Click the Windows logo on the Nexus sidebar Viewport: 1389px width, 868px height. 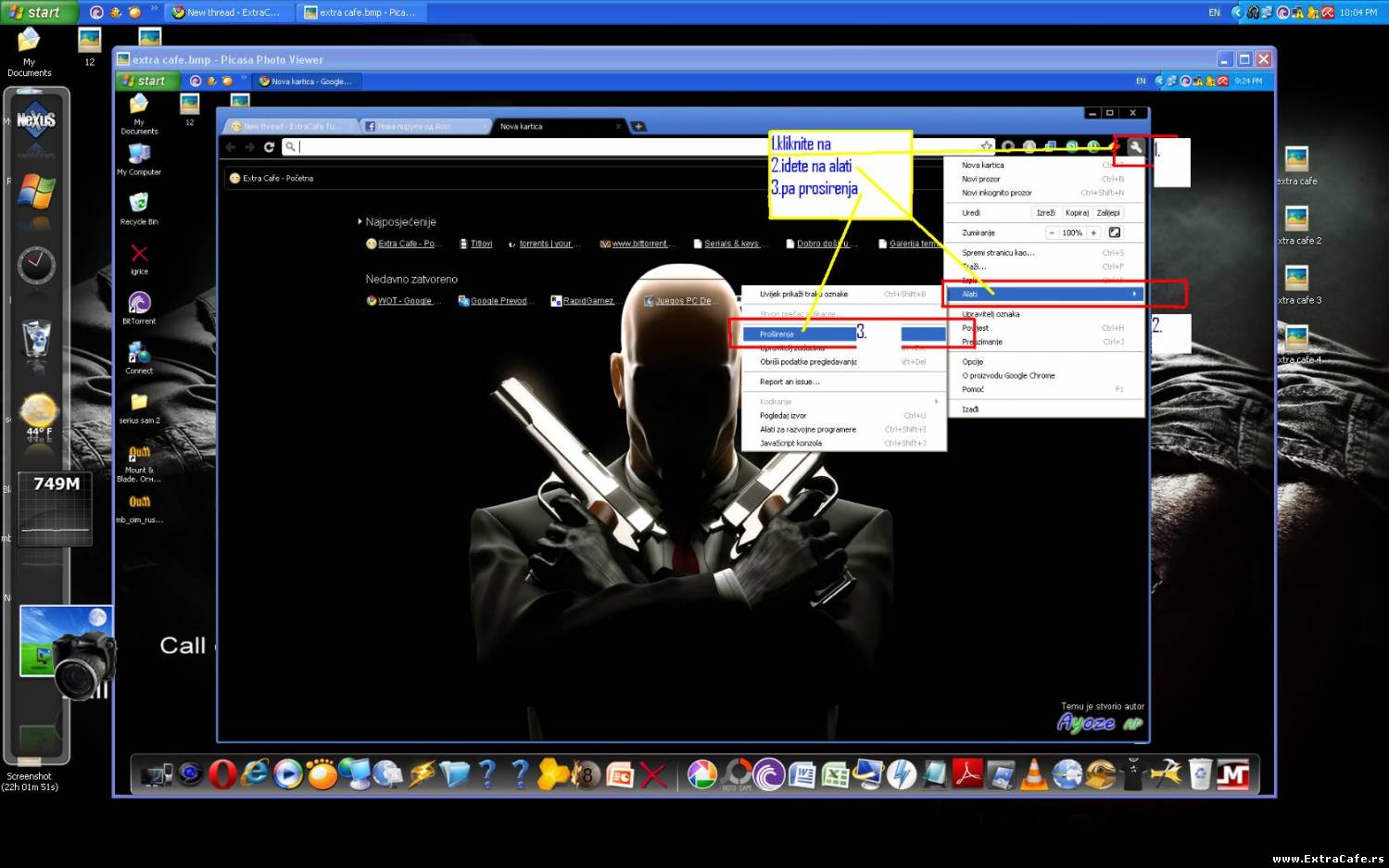click(36, 192)
